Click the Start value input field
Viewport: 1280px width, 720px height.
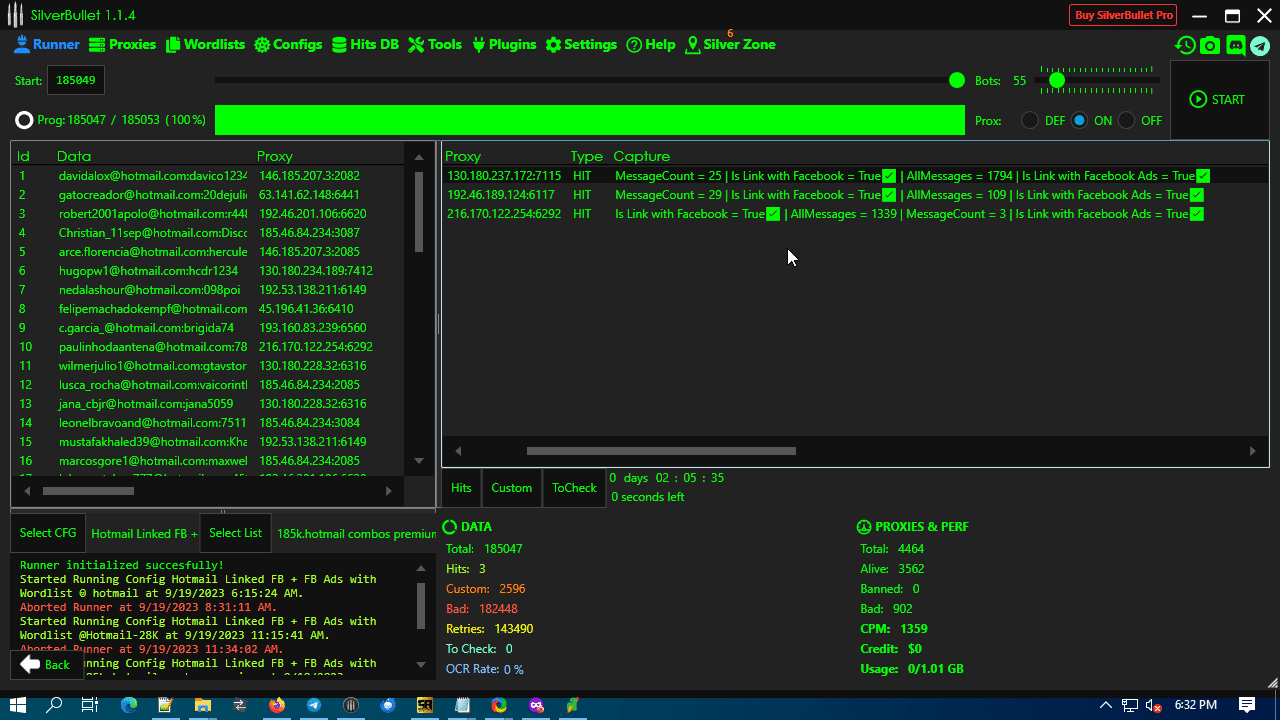pos(75,79)
